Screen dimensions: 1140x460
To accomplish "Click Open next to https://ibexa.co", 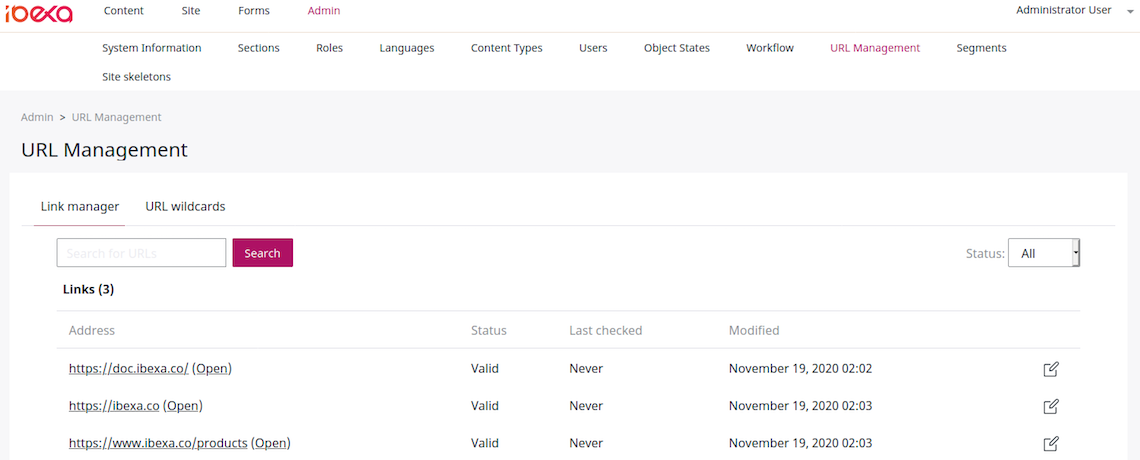I will coord(183,406).
